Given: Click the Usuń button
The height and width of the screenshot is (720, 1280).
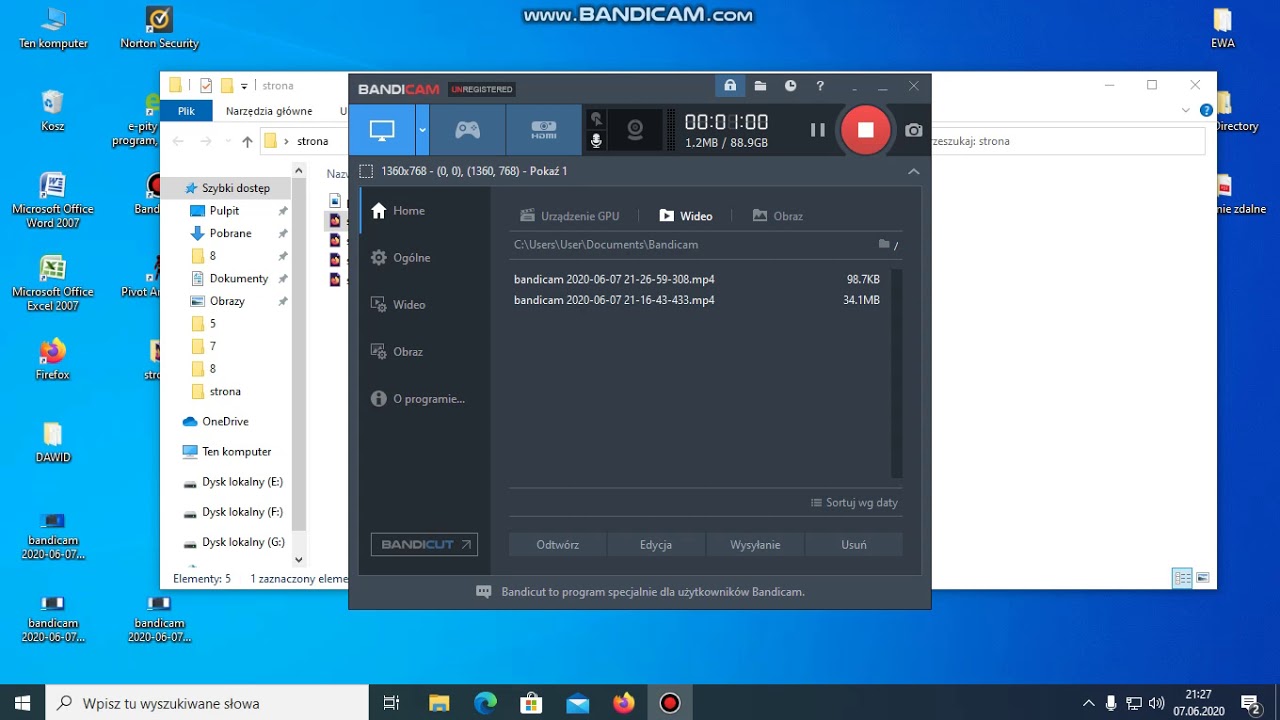Looking at the screenshot, I should (854, 545).
